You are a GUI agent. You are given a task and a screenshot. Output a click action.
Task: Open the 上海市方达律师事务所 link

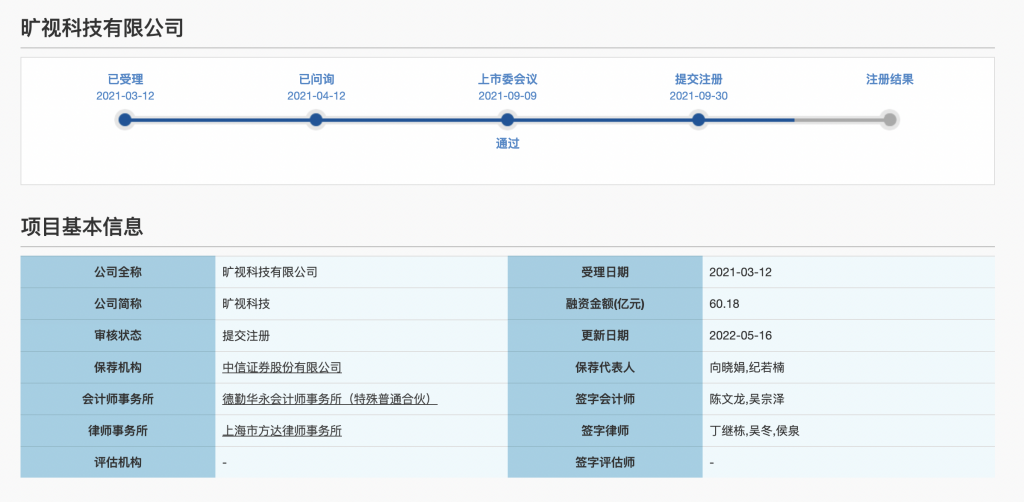282,431
